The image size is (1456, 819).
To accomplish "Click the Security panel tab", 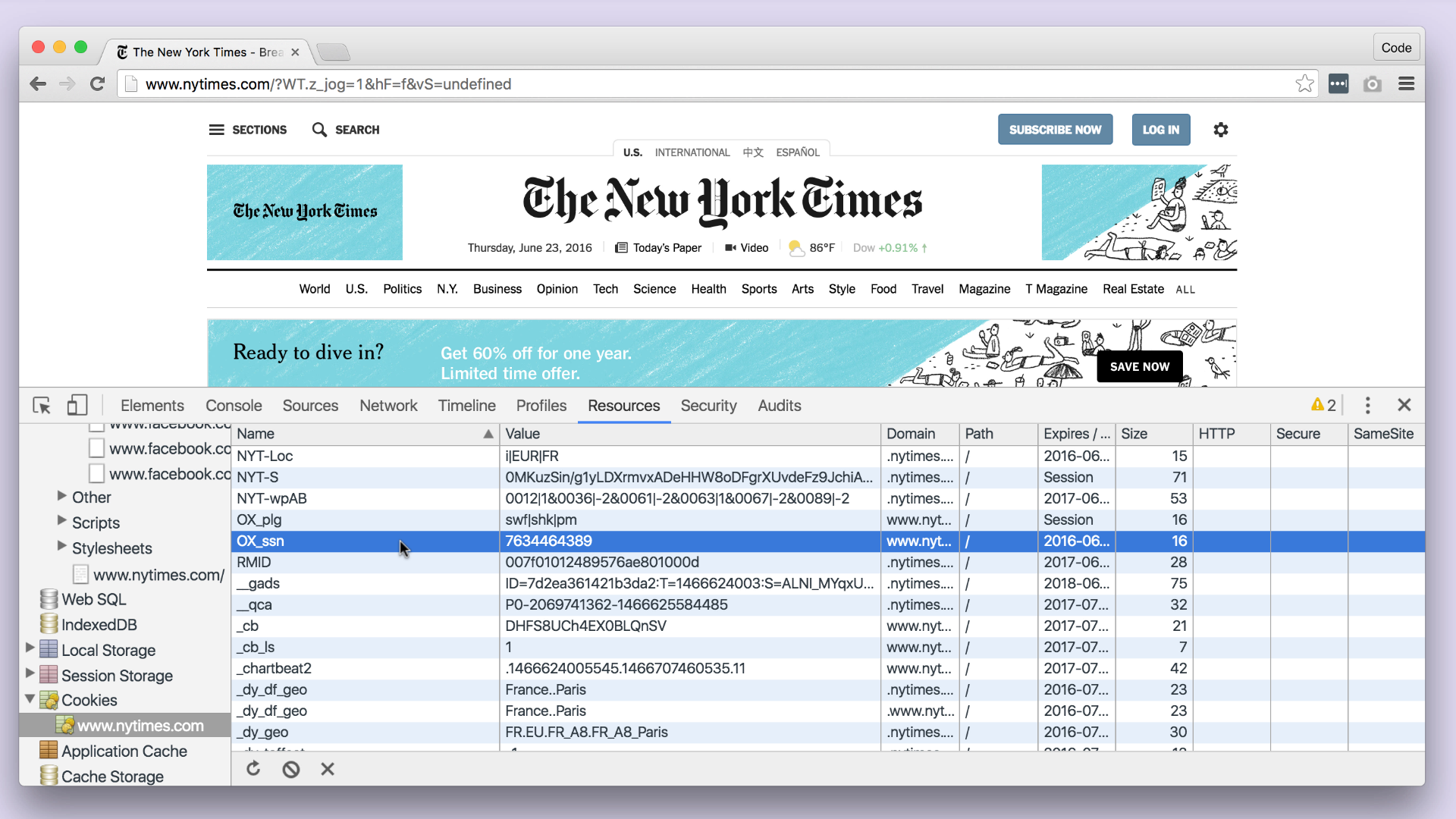I will click(709, 405).
